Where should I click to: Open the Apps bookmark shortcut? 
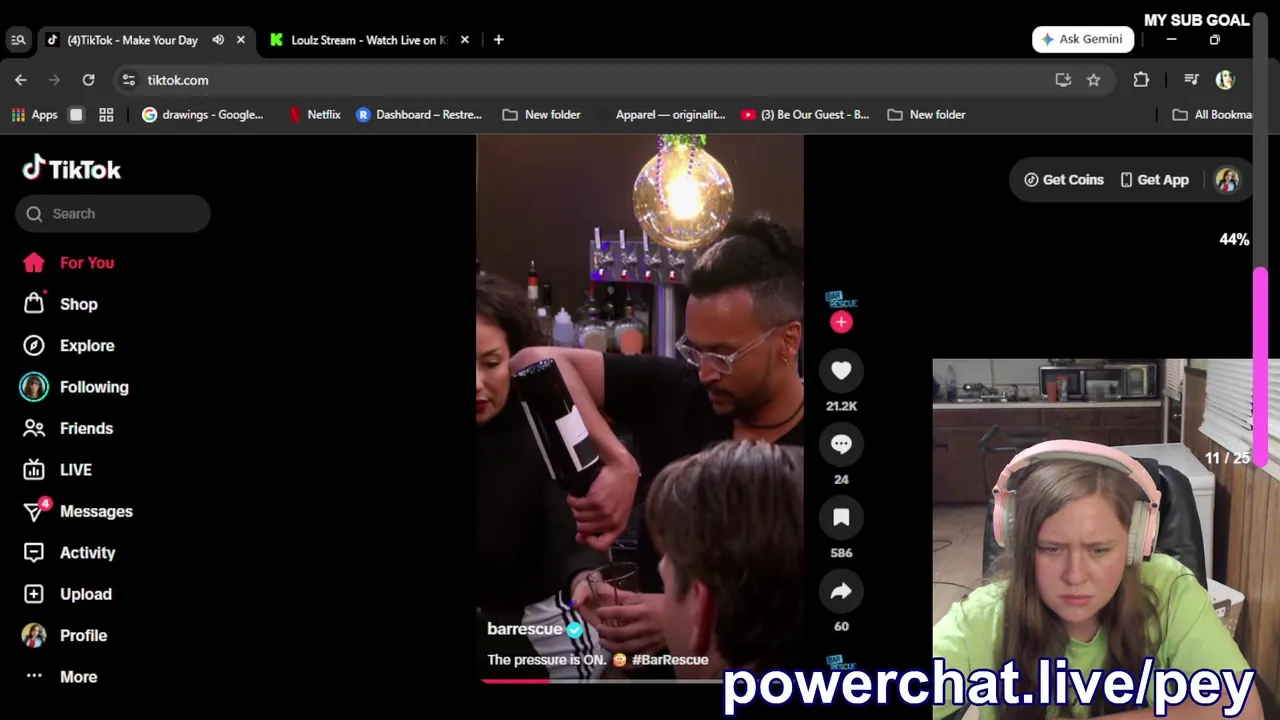pos(34,115)
